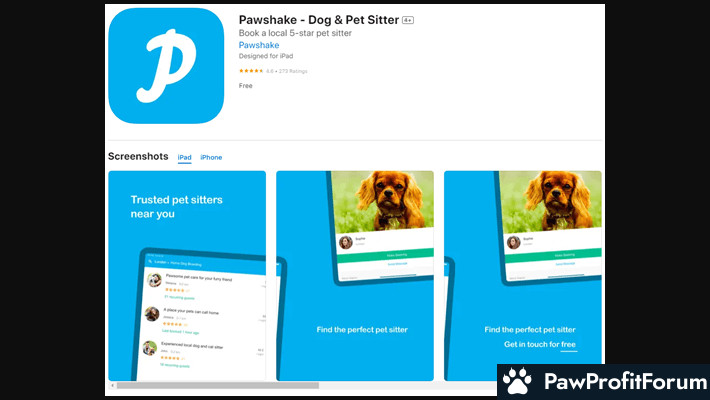Click the scrollbar left arrow
710x400 pixels.
coord(112,385)
